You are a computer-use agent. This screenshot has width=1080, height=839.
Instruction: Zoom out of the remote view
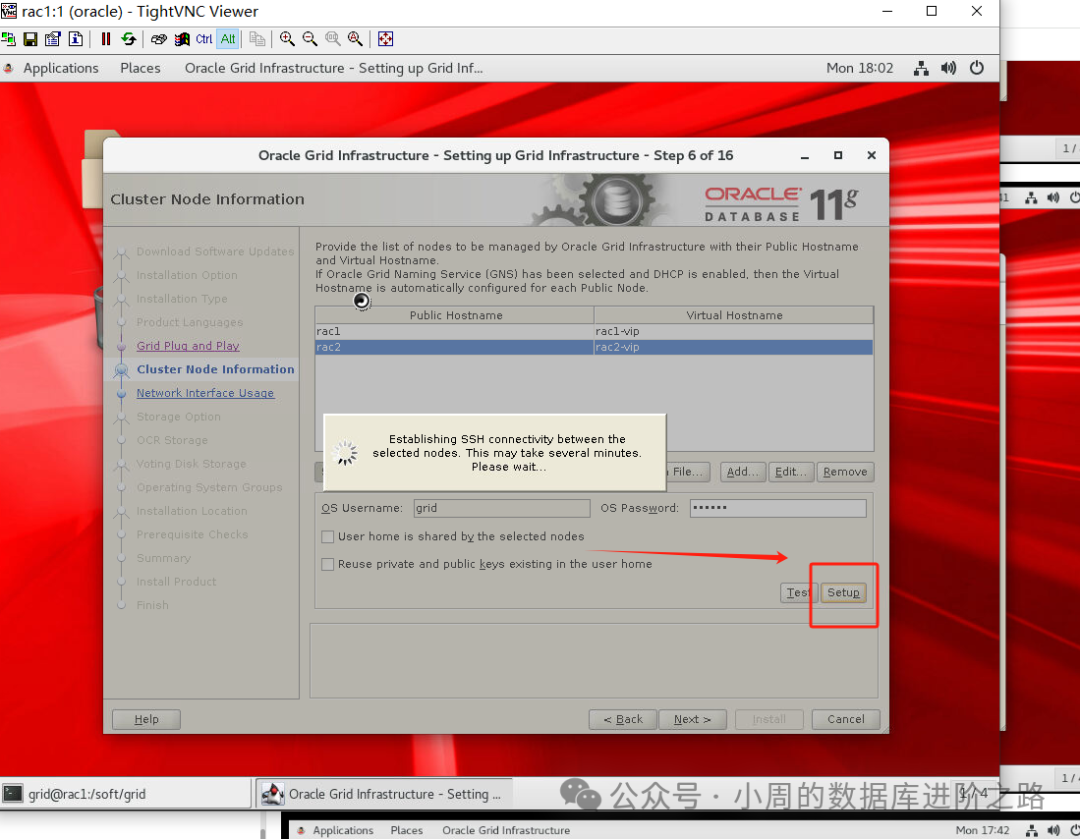click(310, 39)
